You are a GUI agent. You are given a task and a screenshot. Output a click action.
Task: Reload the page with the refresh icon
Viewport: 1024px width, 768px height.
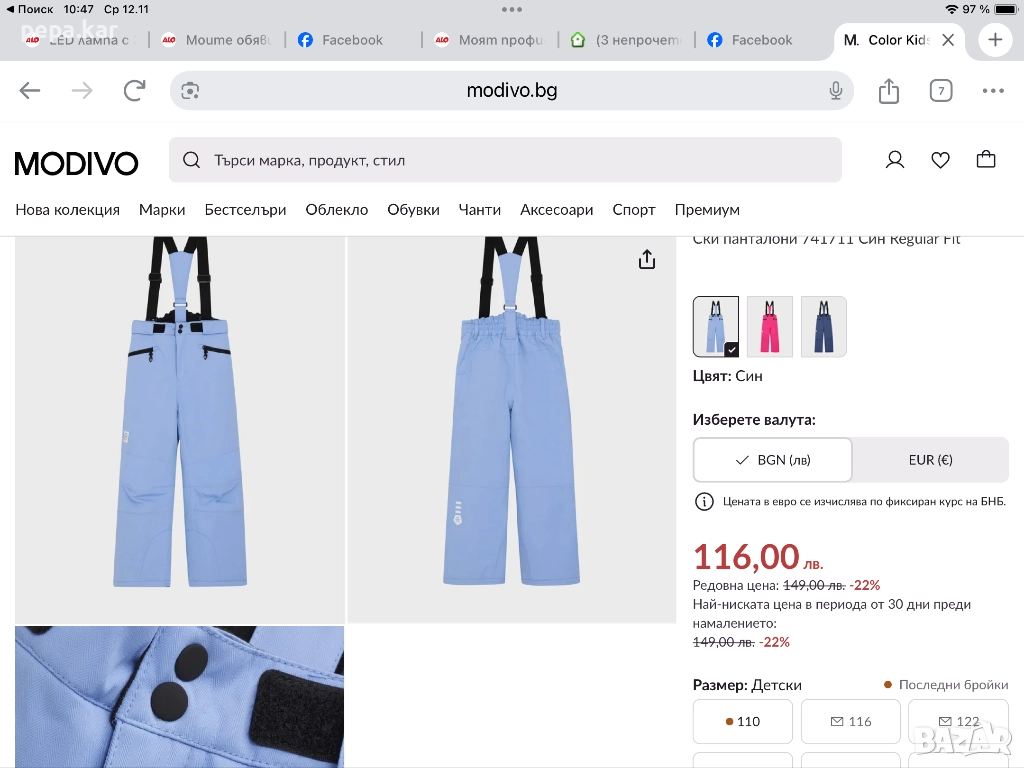click(x=134, y=91)
